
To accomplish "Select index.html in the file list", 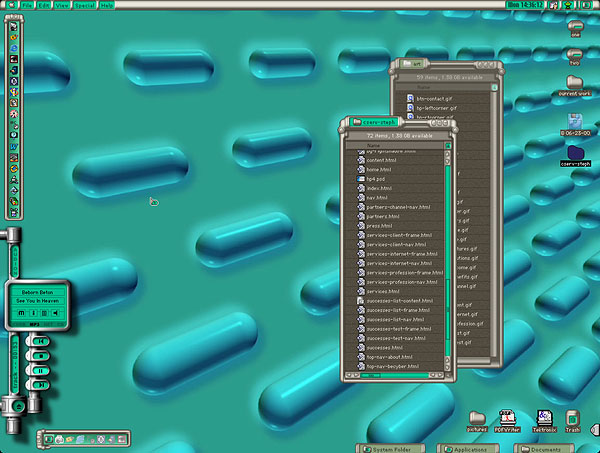I will pos(379,188).
